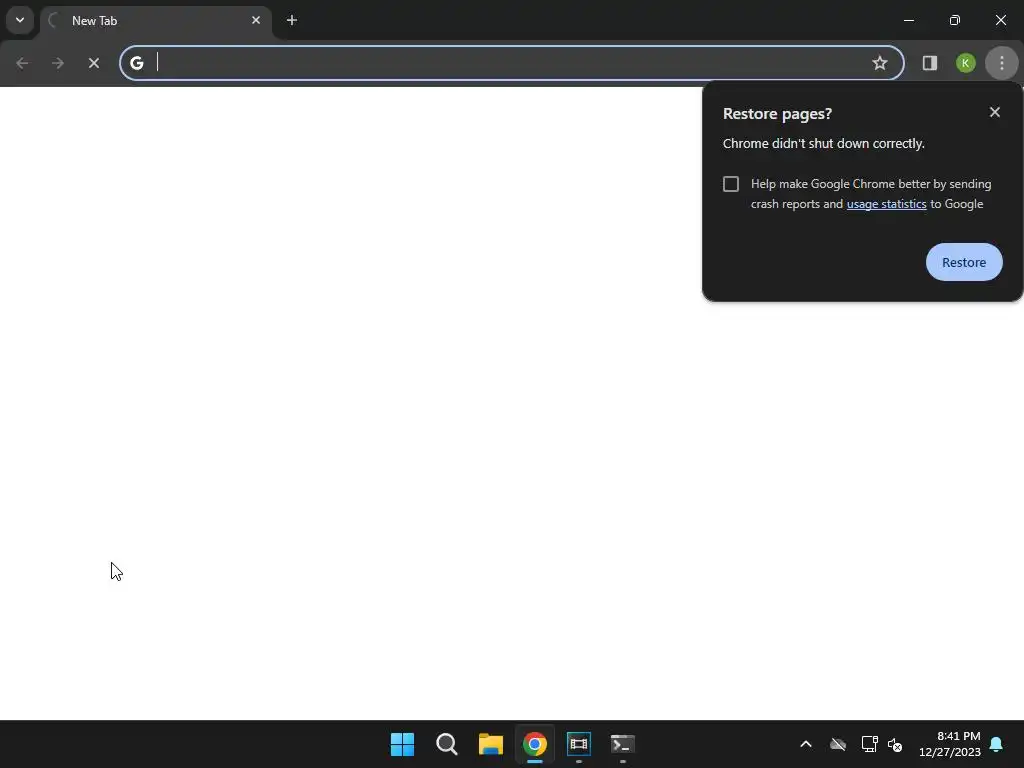Open the tab search dropdown arrow
Screen dimensions: 1024x768
click(x=20, y=20)
